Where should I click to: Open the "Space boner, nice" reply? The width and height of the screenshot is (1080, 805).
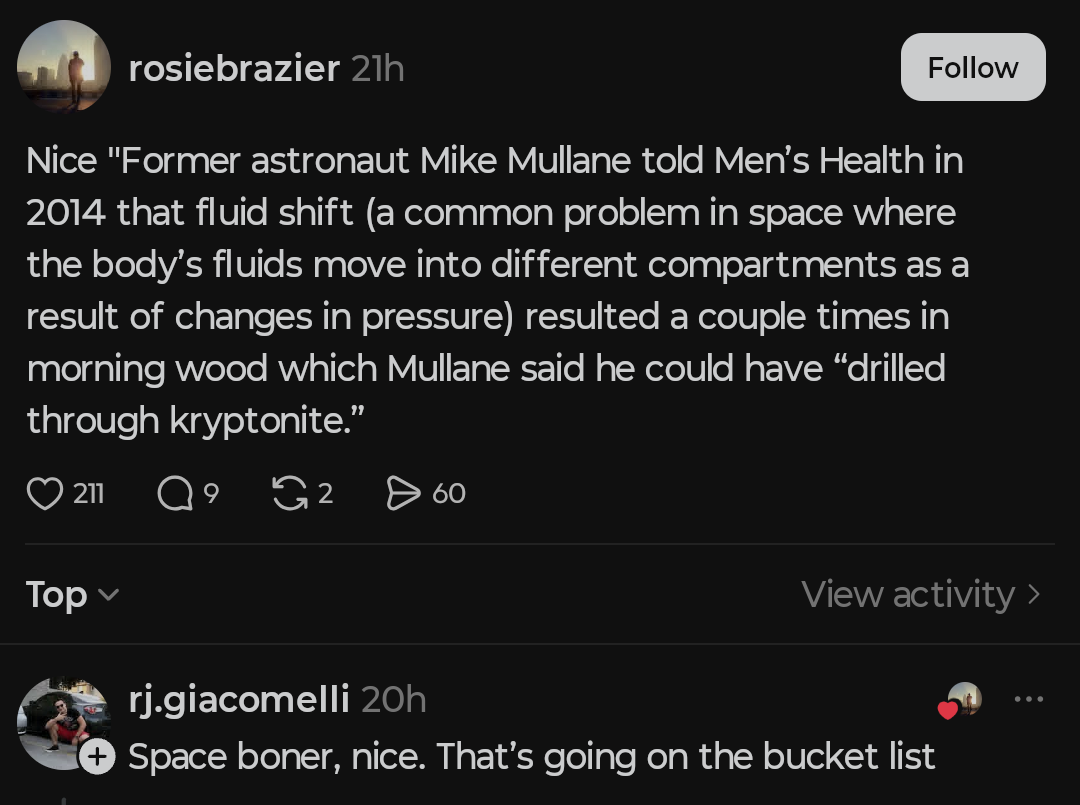coord(531,756)
